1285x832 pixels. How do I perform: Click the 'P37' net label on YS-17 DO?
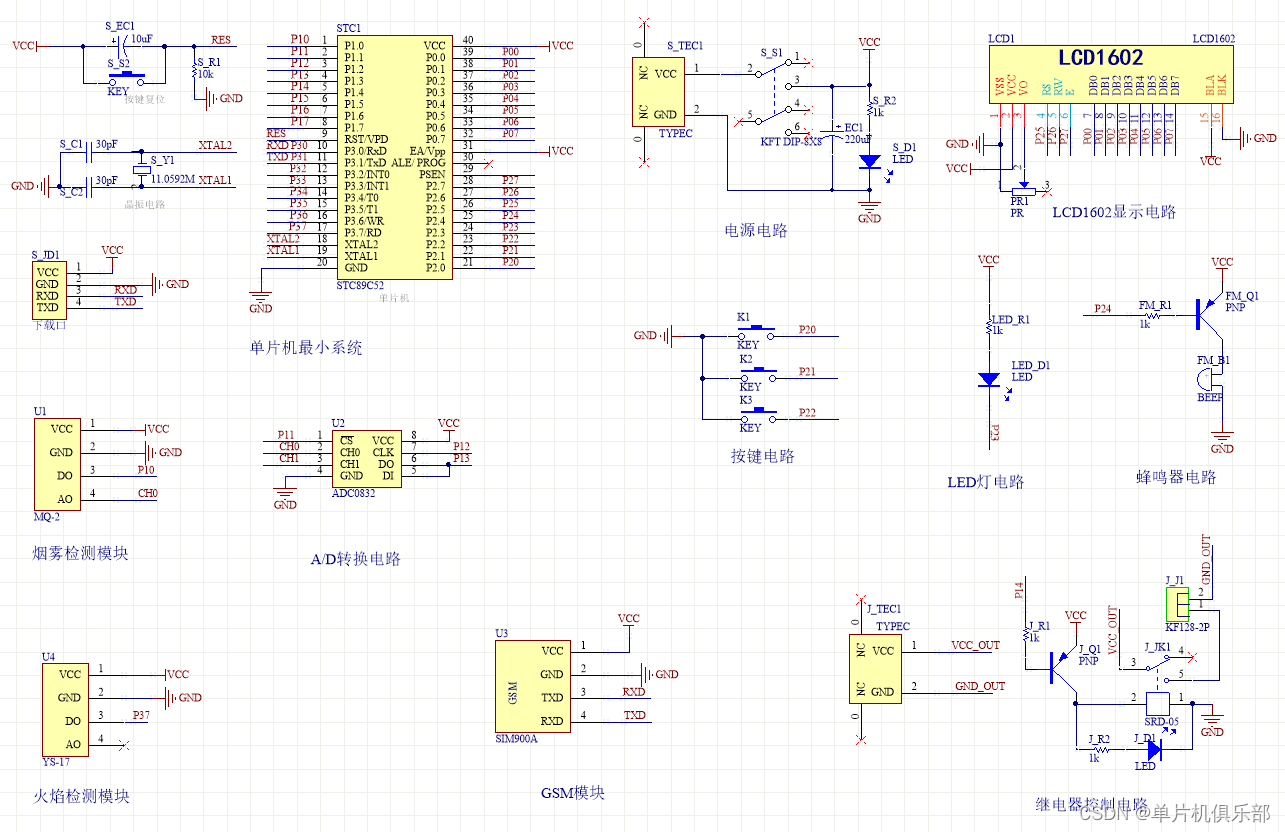pyautogui.click(x=141, y=716)
